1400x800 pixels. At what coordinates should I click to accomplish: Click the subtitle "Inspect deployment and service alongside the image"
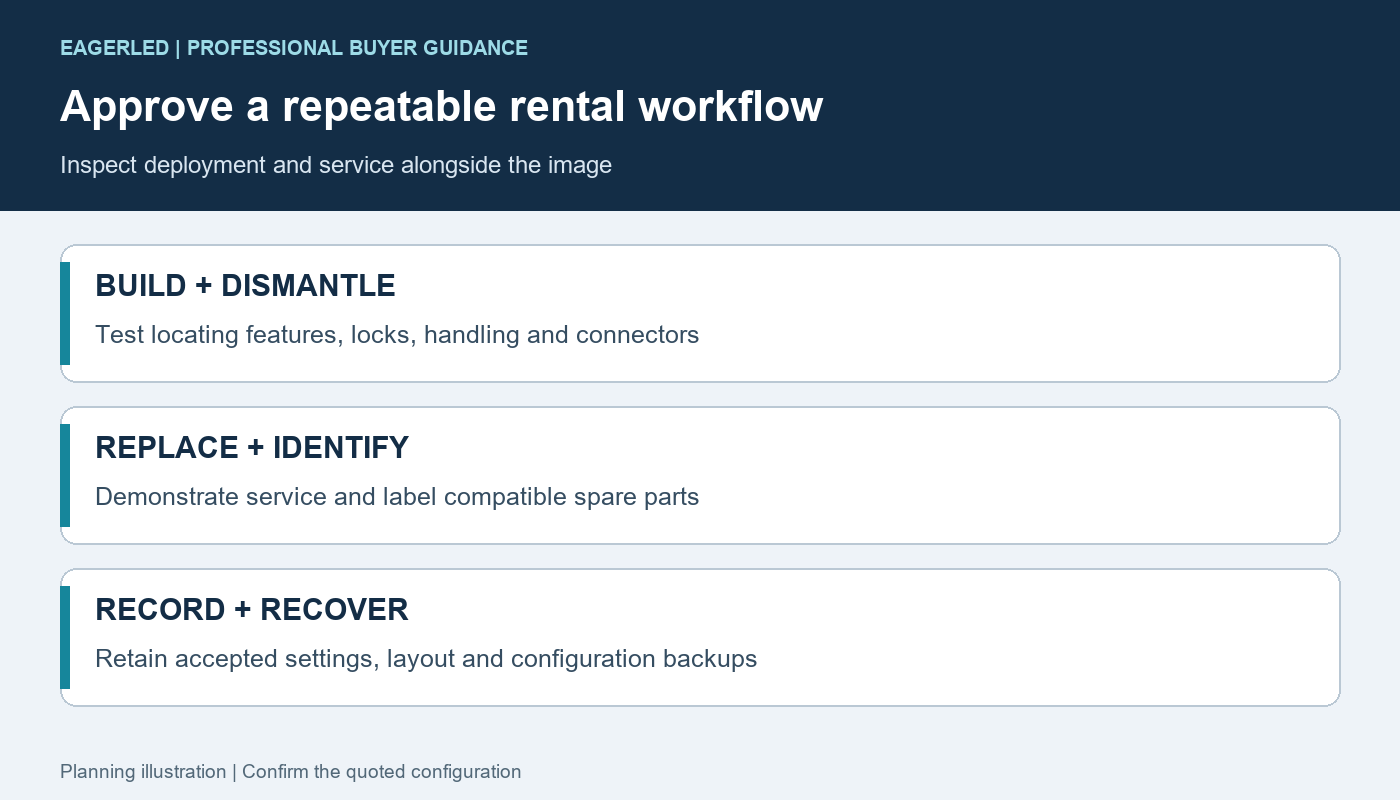pos(336,165)
